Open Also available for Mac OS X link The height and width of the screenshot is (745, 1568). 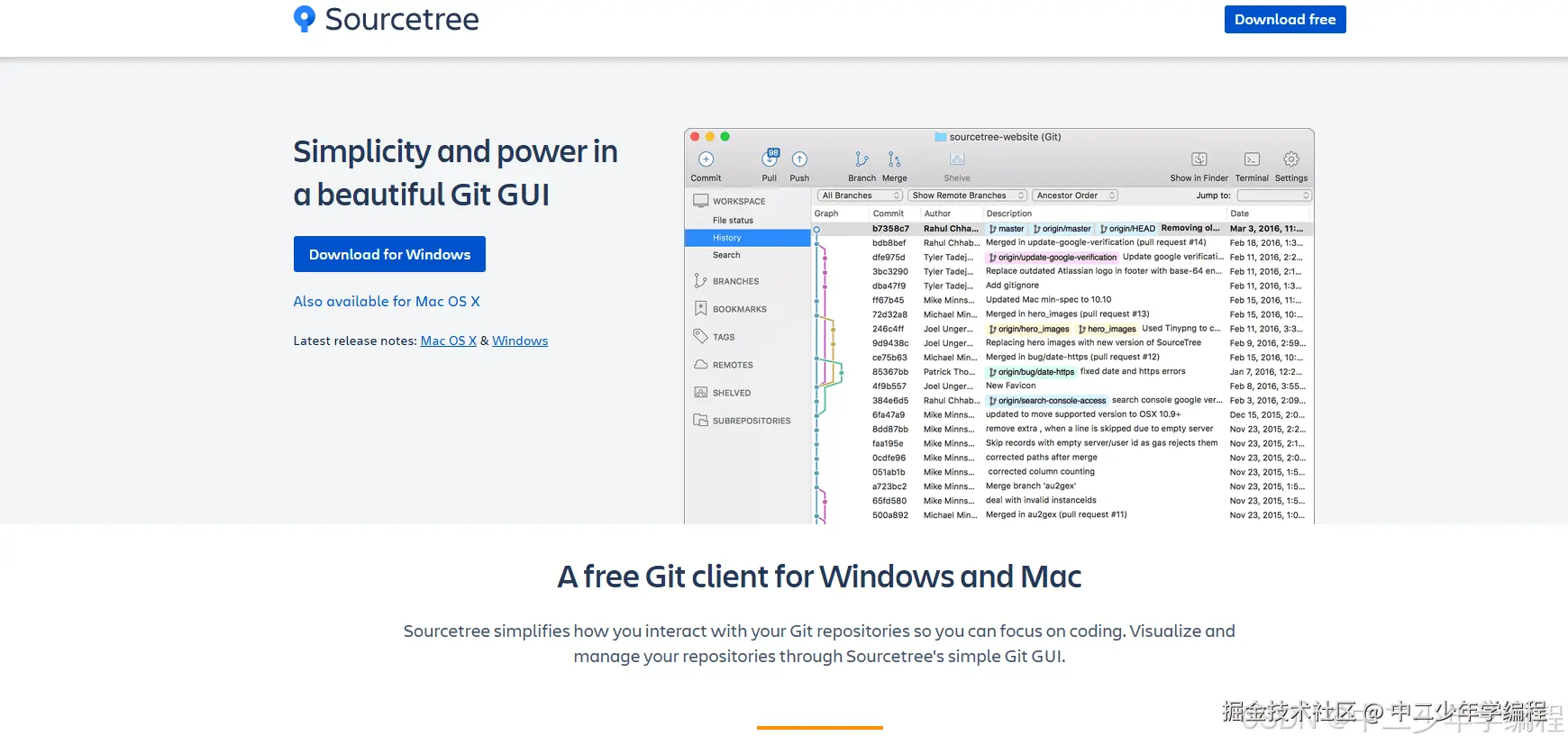pos(387,301)
